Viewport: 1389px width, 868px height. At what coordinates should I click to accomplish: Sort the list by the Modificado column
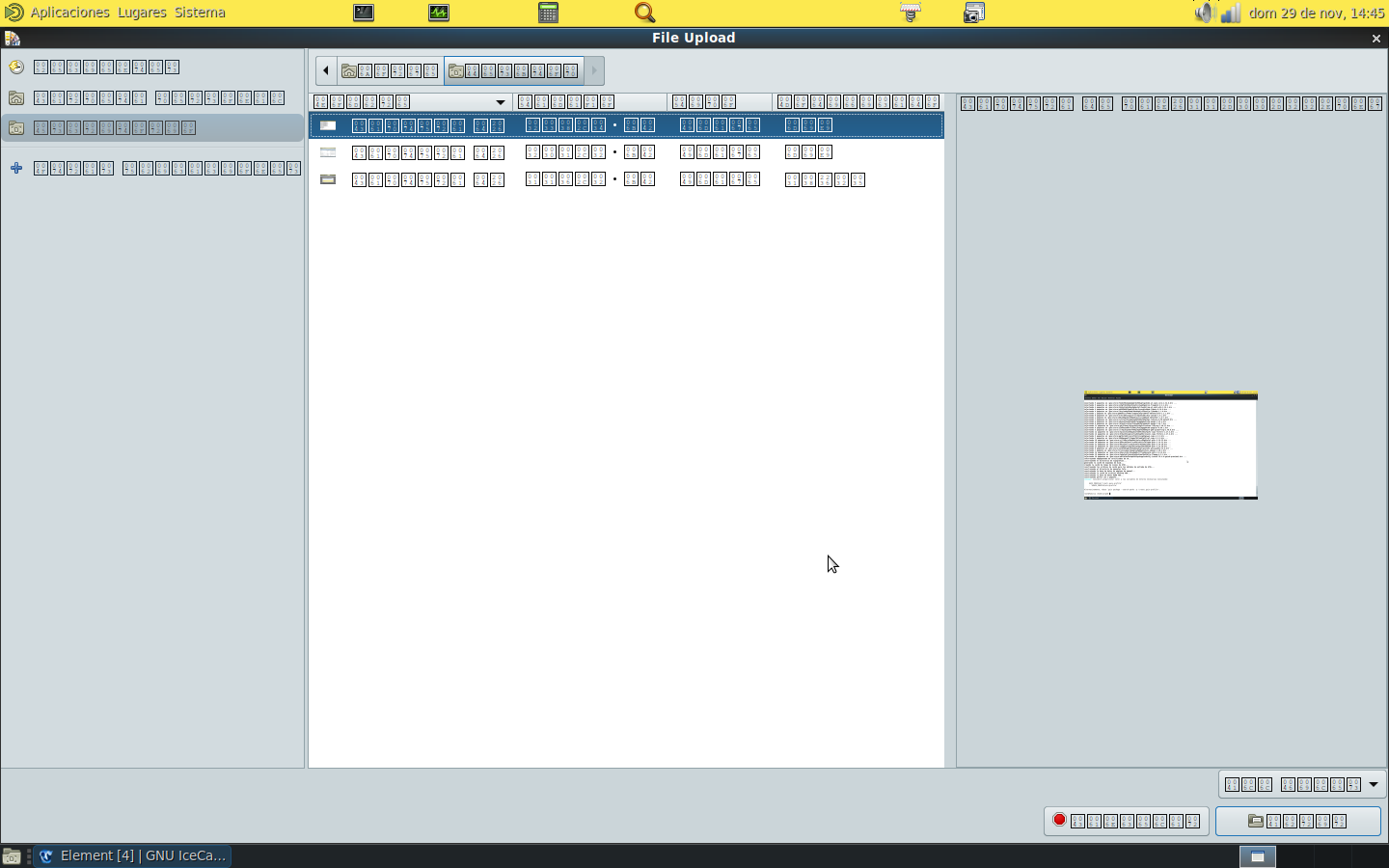(x=857, y=102)
